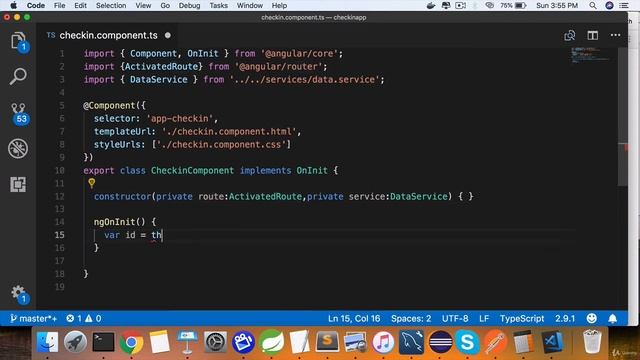This screenshot has height=360, width=640.
Task: Open the Help menu
Action: pos(279,5)
